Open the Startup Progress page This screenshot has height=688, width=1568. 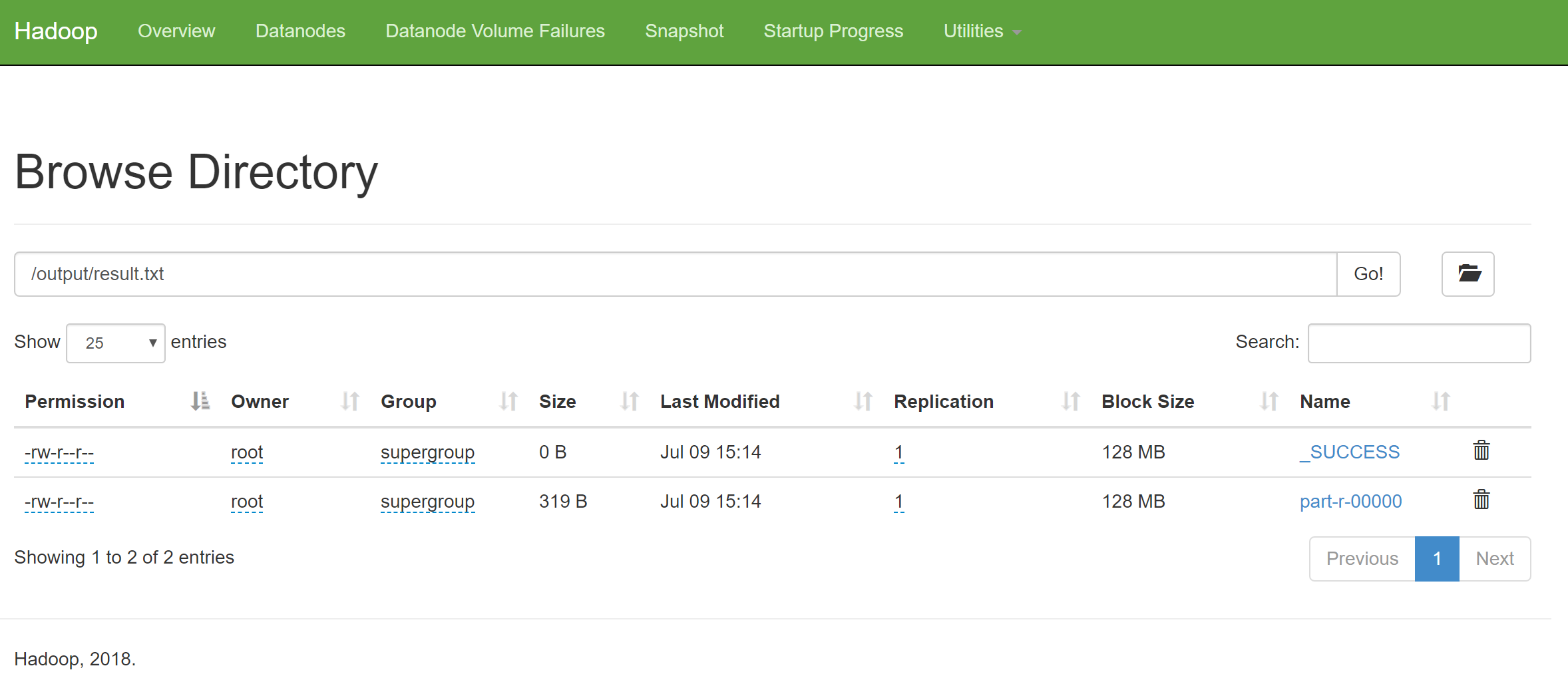(833, 31)
